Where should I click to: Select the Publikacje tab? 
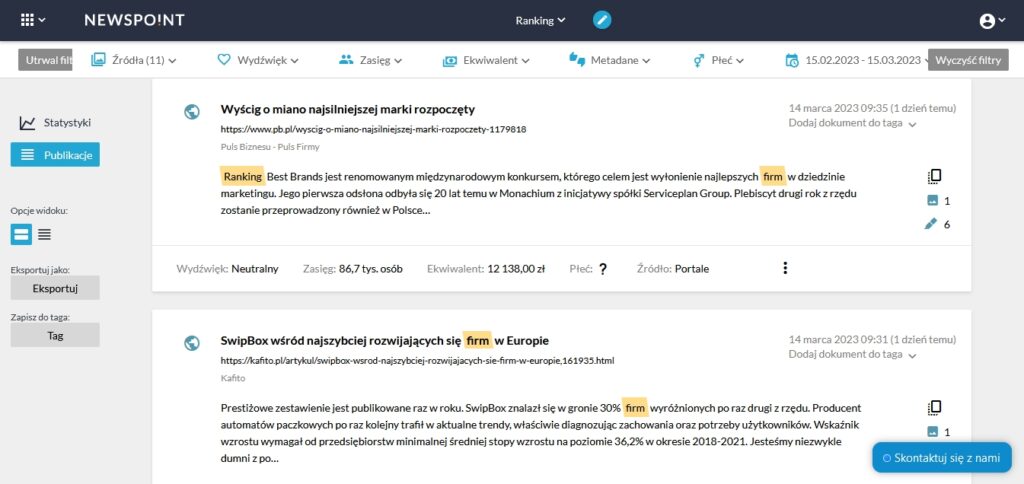[x=55, y=155]
